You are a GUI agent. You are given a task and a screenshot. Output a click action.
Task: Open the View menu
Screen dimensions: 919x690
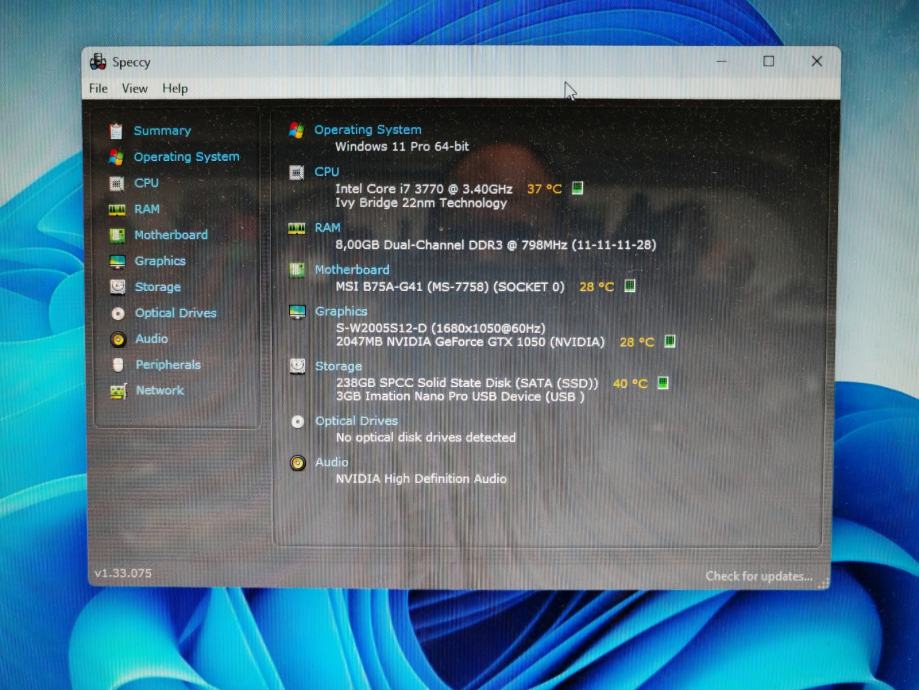pyautogui.click(x=134, y=89)
